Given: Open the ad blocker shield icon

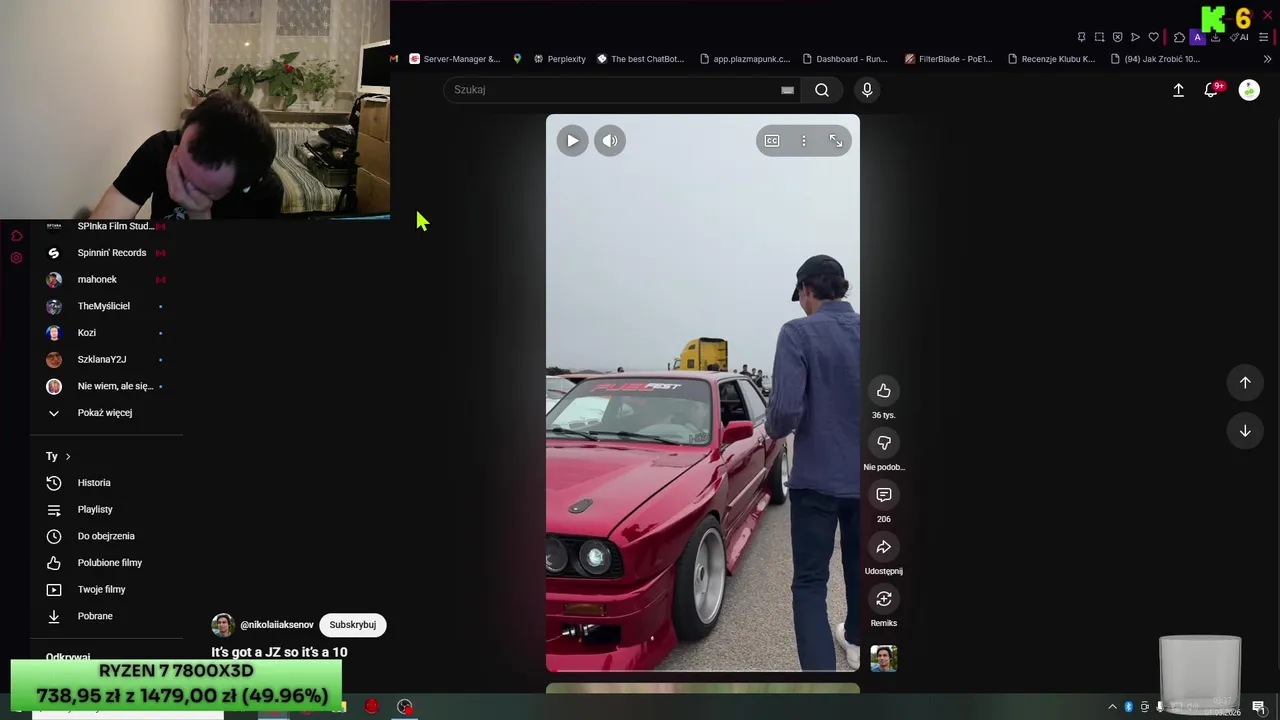Looking at the screenshot, I should click(x=1117, y=37).
